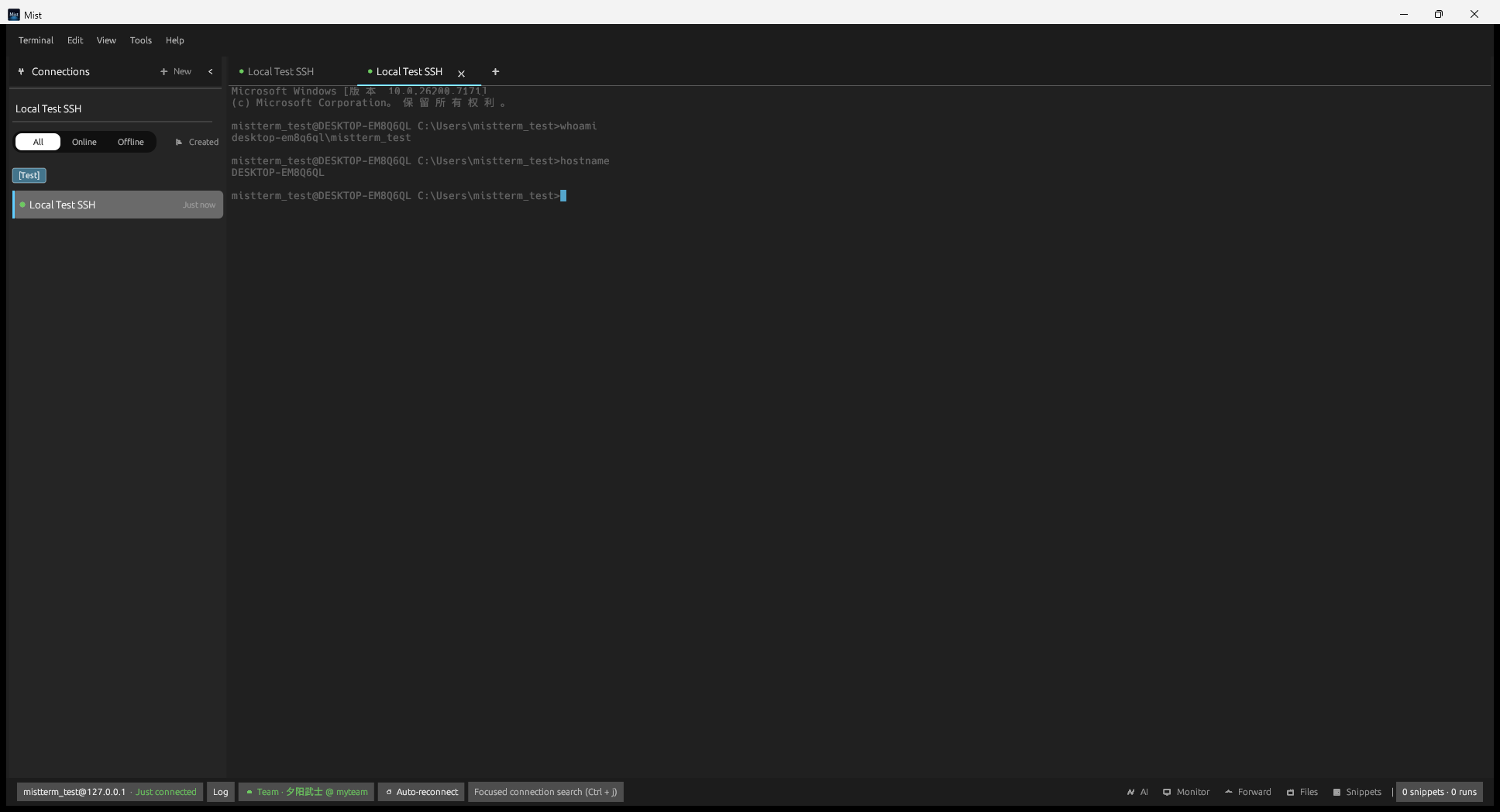The height and width of the screenshot is (812, 1500).
Task: Open the Files panel
Action: (x=1302, y=792)
